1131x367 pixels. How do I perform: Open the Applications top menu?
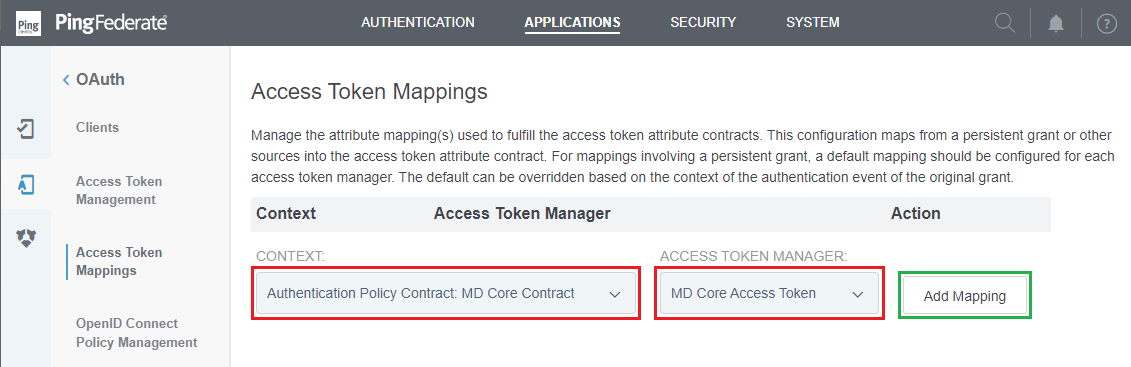point(572,22)
